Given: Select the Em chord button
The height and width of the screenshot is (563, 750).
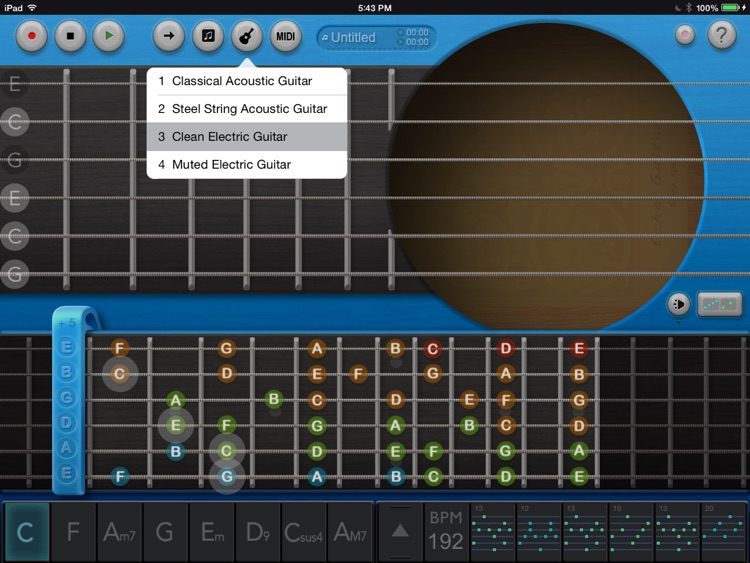Looking at the screenshot, I should pos(212,532).
